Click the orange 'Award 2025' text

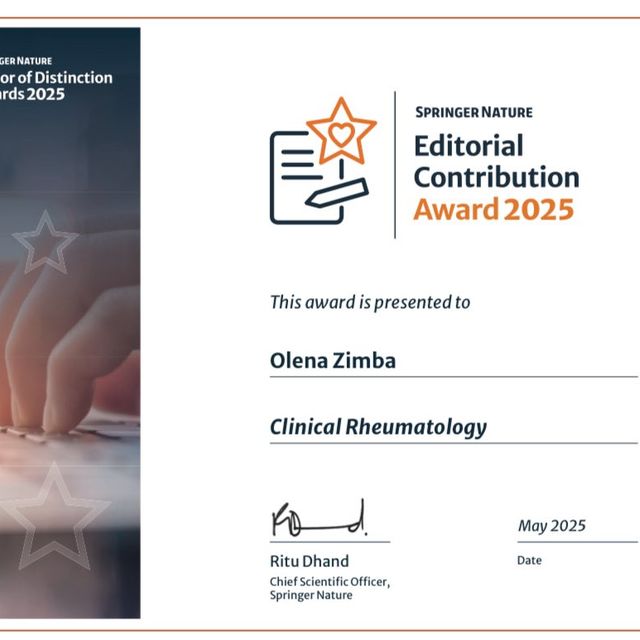point(494,210)
